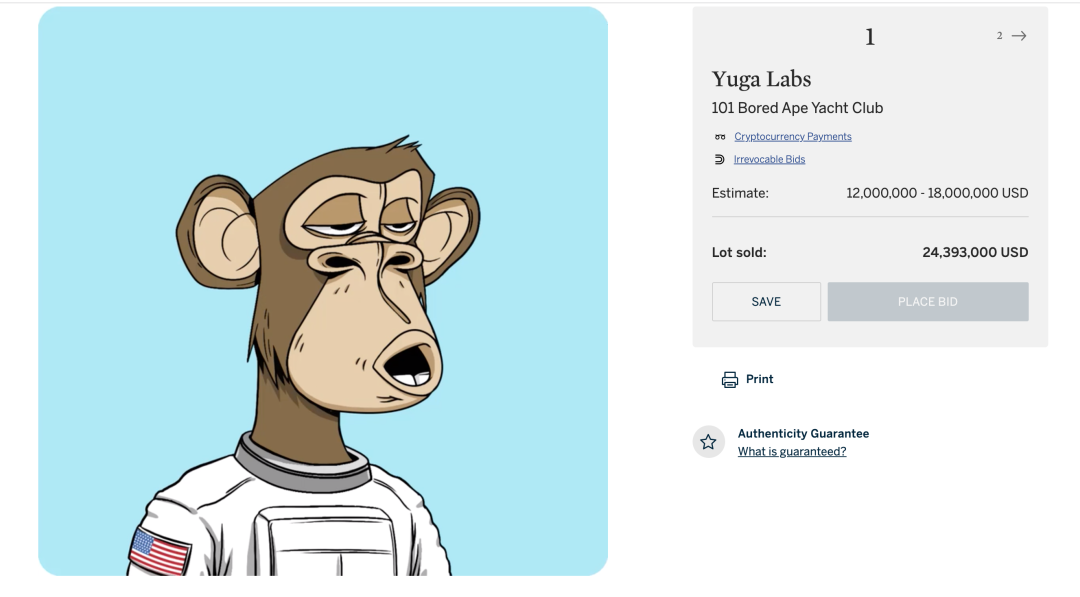The width and height of the screenshot is (1080, 597).
Task: Click the PLACE BID button
Action: point(928,302)
